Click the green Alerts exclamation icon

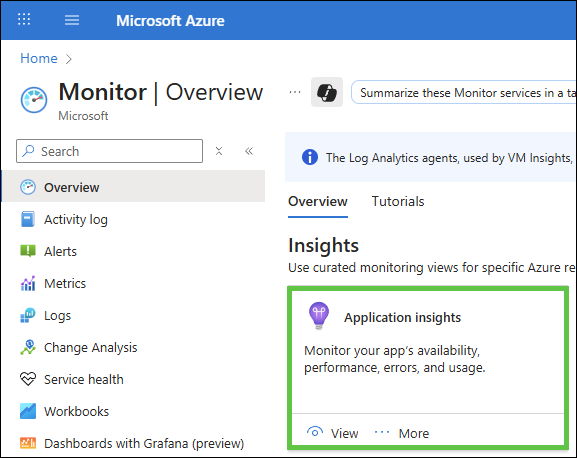point(28,251)
